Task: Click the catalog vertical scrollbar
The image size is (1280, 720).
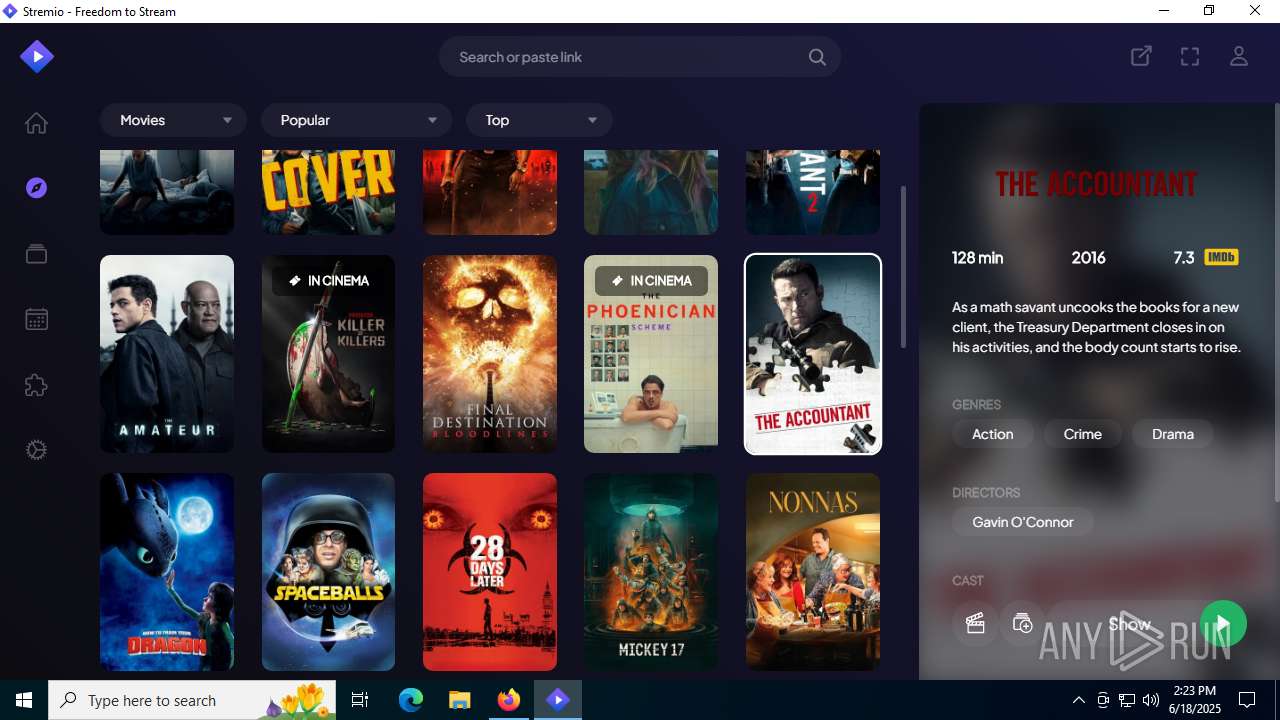Action: [x=904, y=267]
